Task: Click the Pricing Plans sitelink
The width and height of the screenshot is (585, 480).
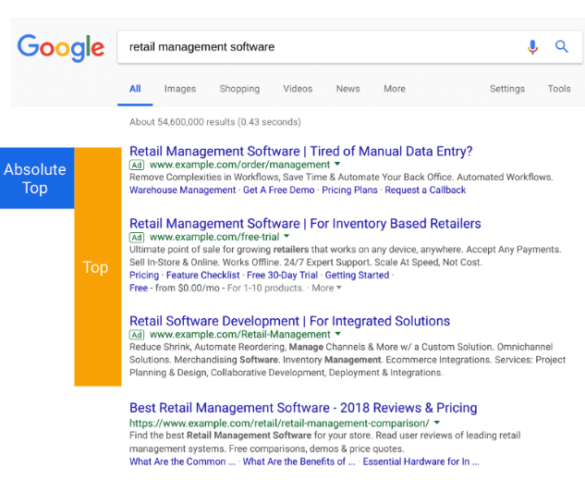Action: 350,190
